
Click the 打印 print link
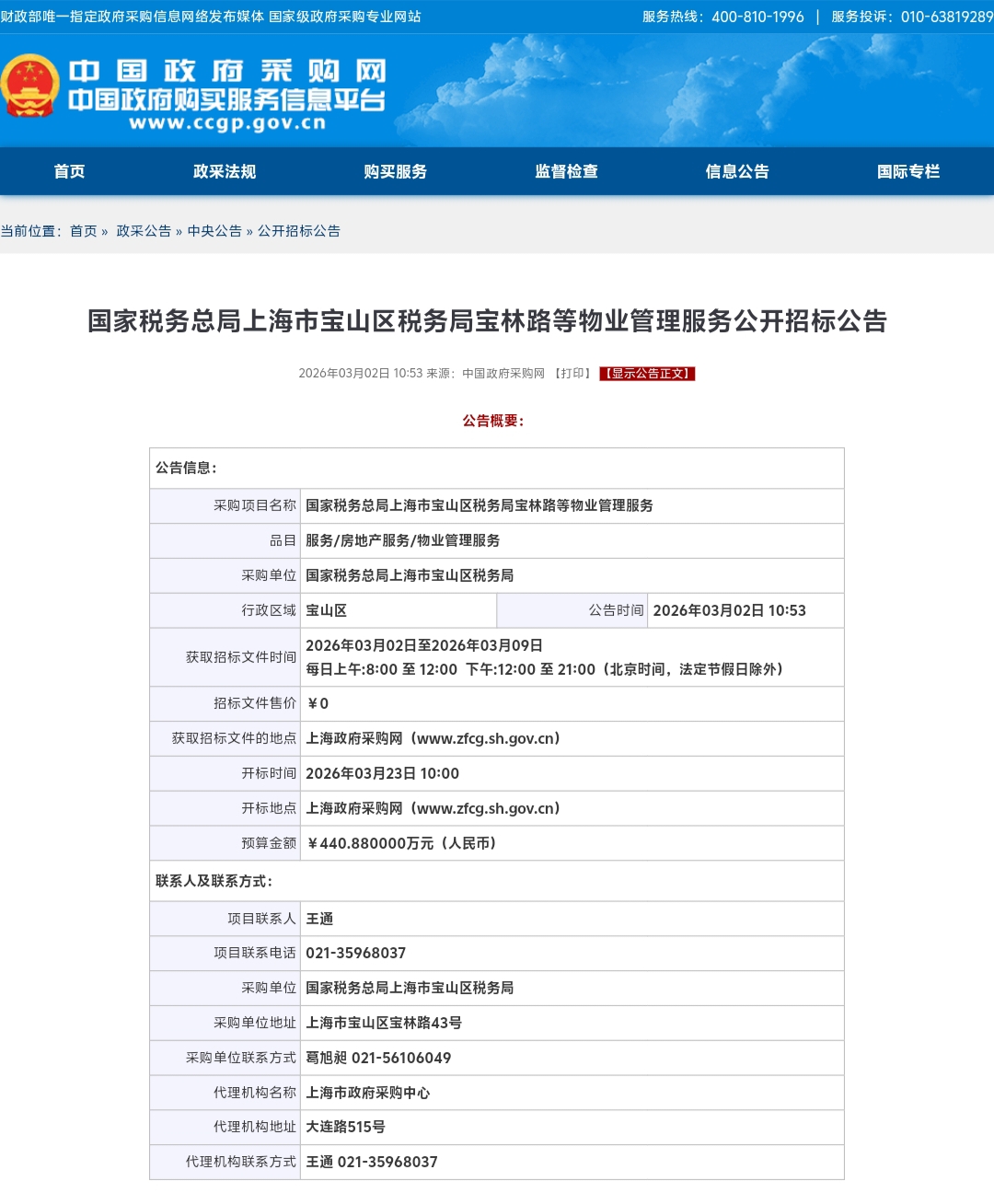click(x=572, y=374)
